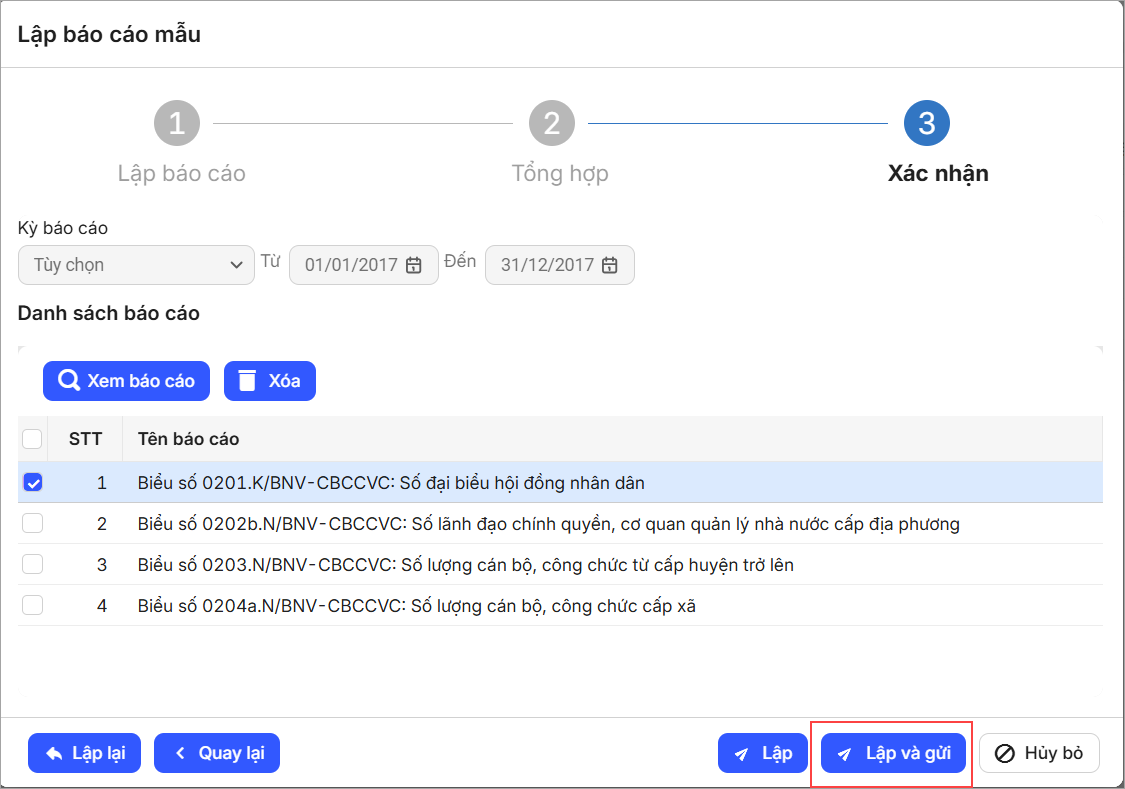Cancel with the Hủy bỏ button
This screenshot has width=1125, height=789.
(1039, 753)
